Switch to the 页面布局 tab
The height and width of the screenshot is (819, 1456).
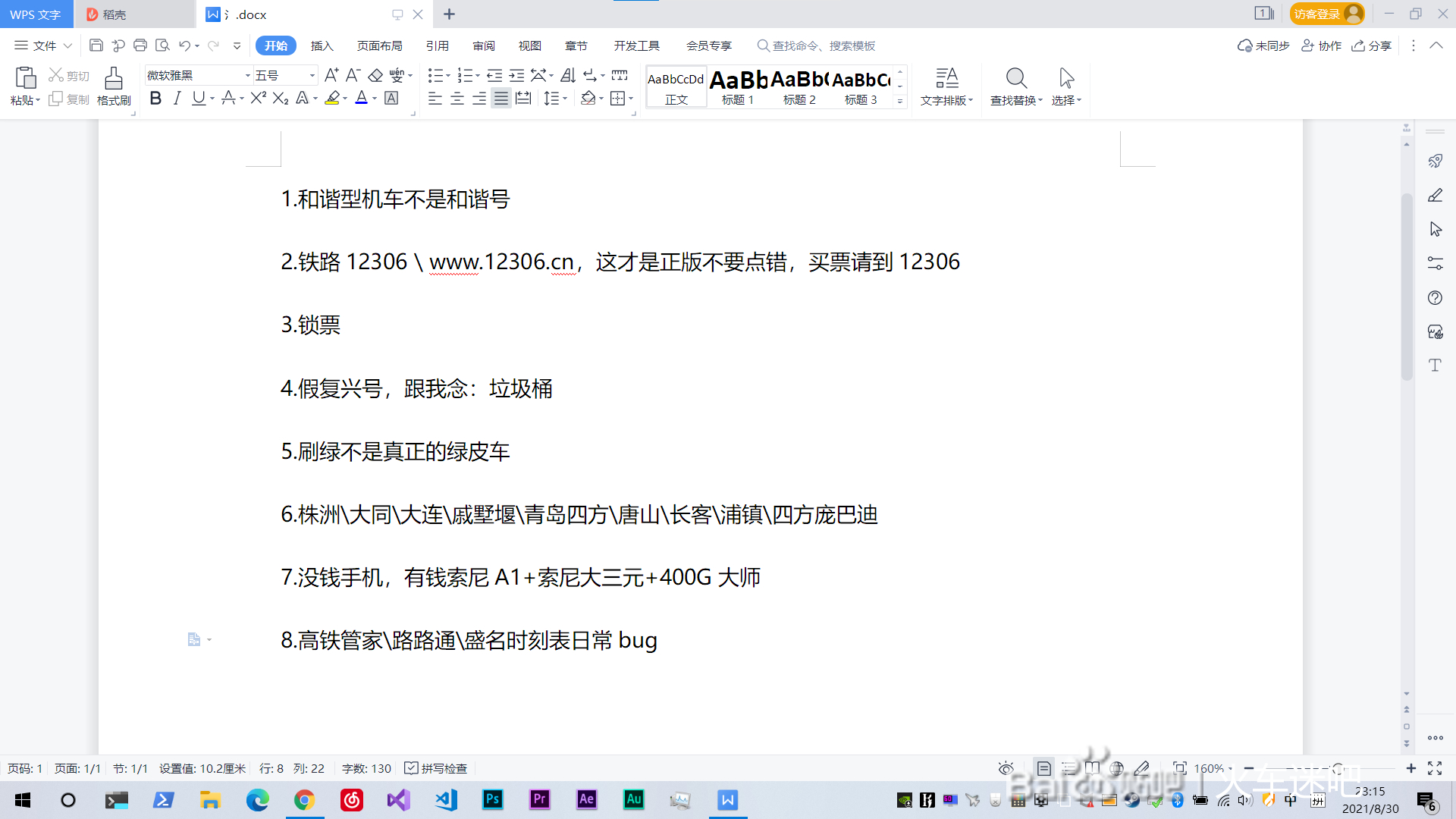[x=379, y=45]
